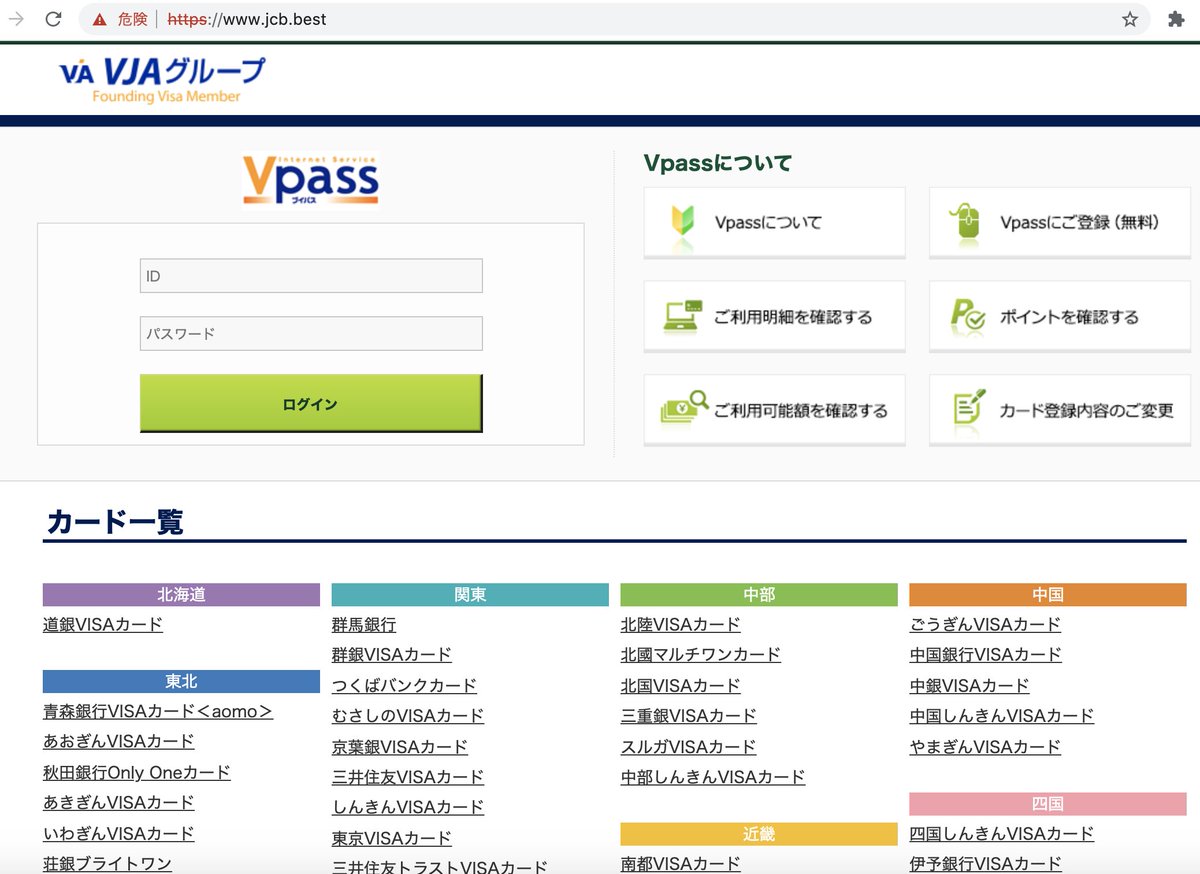Open つくばバンクカード link
The height and width of the screenshot is (874, 1200).
pyautogui.click(x=404, y=685)
